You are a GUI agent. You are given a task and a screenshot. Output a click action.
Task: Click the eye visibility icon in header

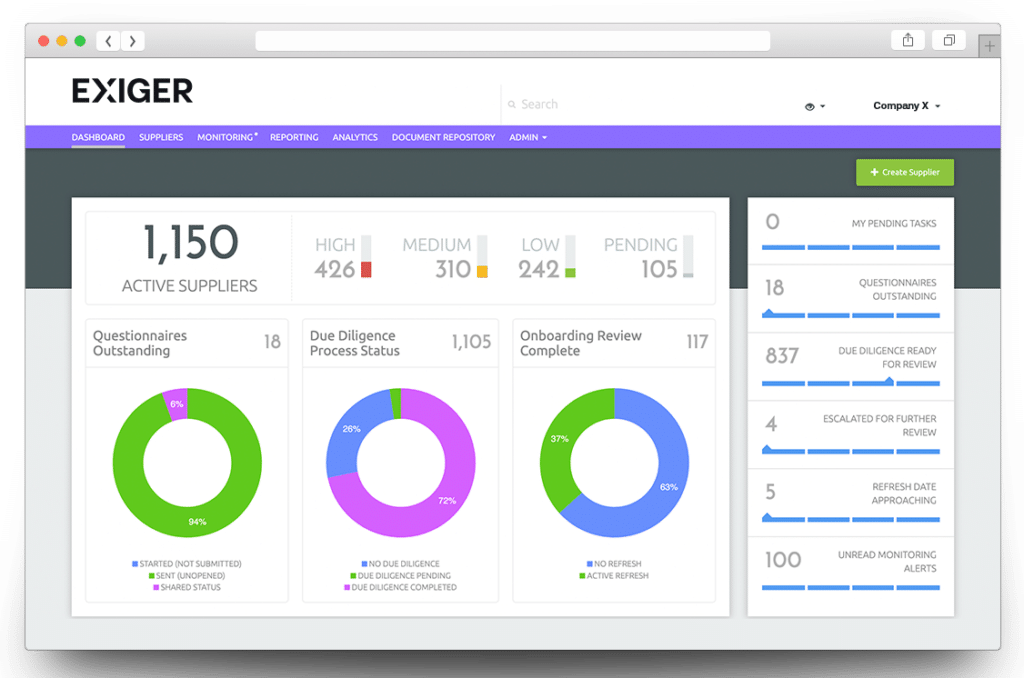pos(810,106)
